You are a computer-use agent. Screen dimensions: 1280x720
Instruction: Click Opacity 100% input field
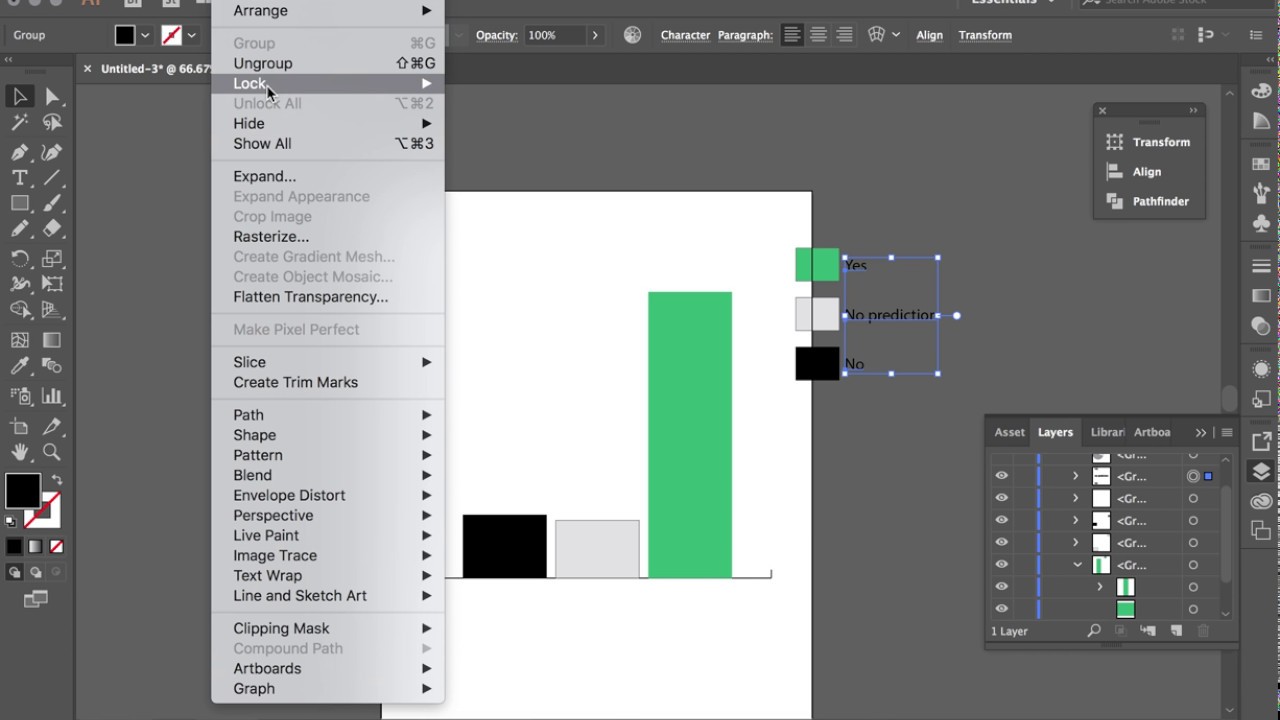click(554, 35)
